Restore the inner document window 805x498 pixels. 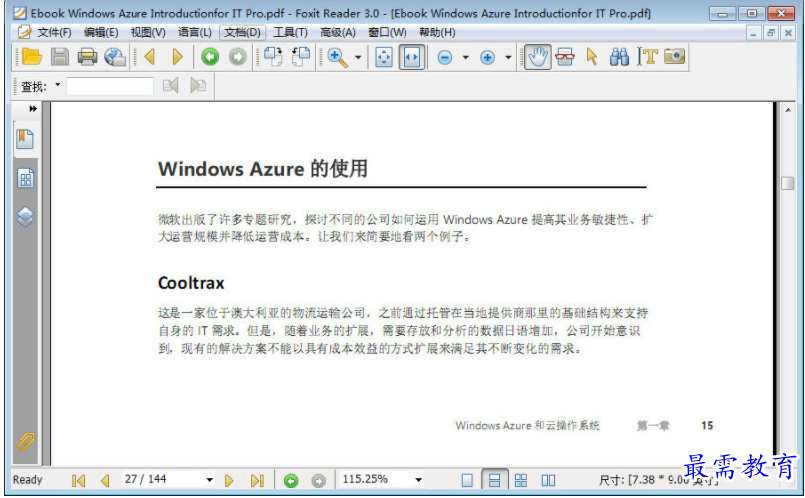771,33
